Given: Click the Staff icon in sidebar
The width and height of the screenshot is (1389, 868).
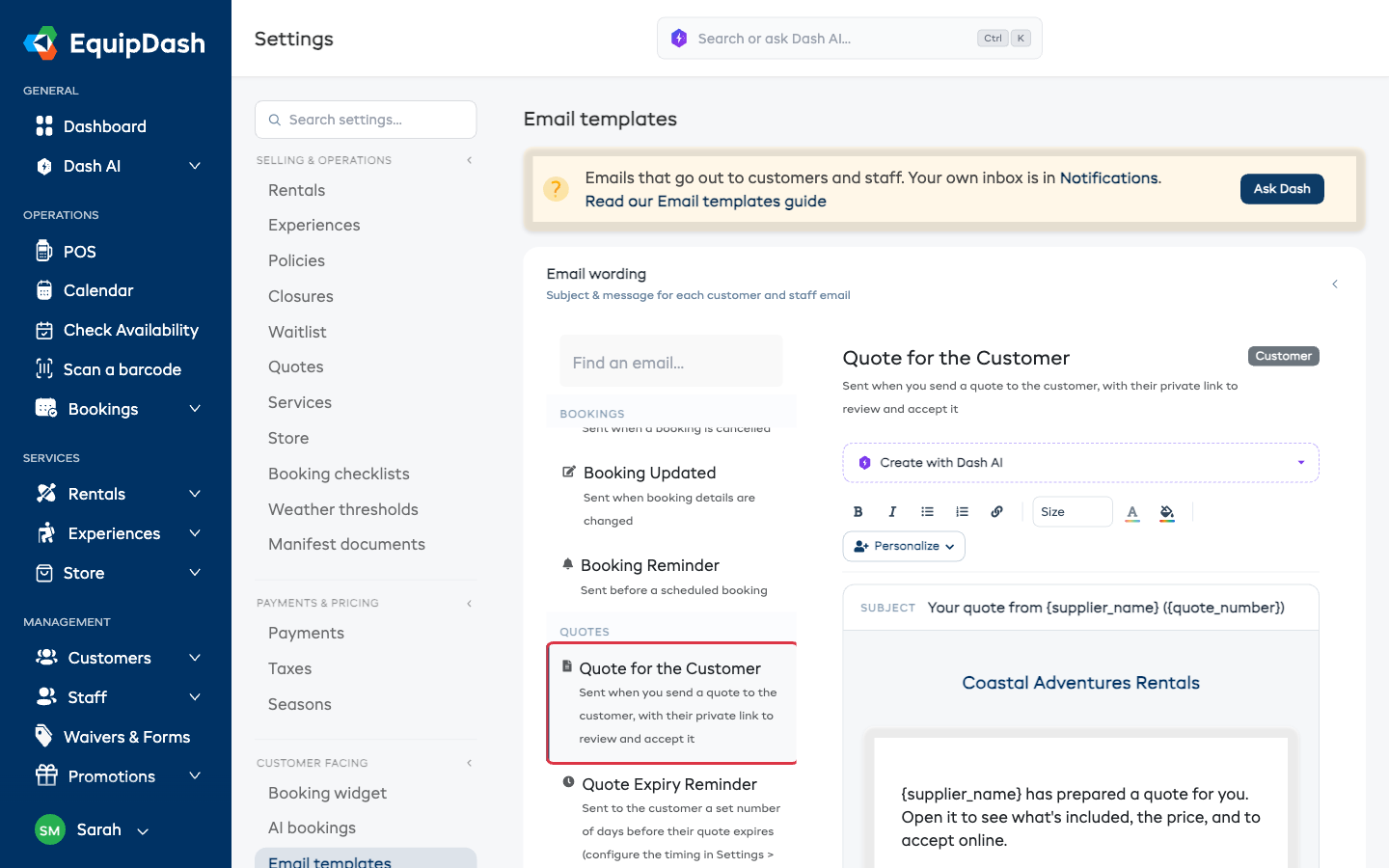Looking at the screenshot, I should pos(45,696).
